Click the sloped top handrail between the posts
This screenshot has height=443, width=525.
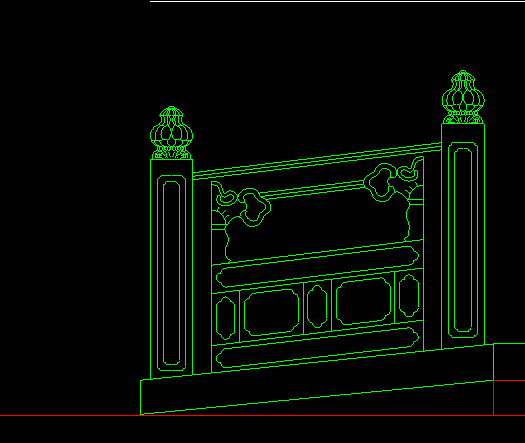click(317, 160)
